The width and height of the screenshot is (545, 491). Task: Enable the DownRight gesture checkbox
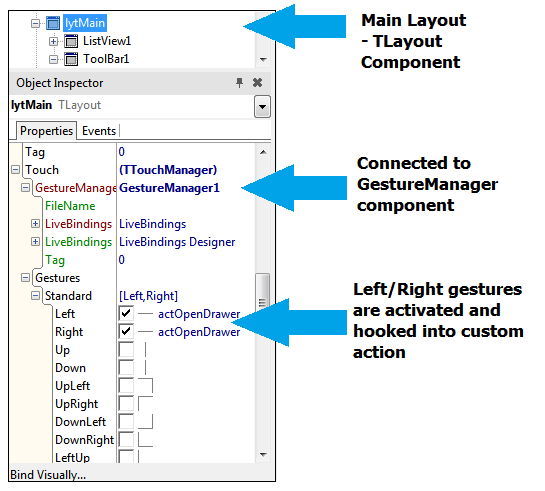point(126,440)
